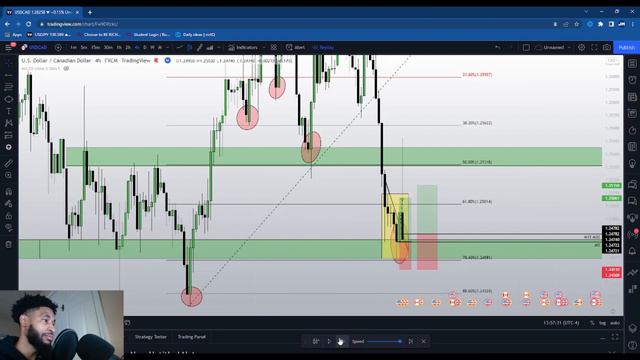Open the candlestick chart type selector

[x=189, y=47]
